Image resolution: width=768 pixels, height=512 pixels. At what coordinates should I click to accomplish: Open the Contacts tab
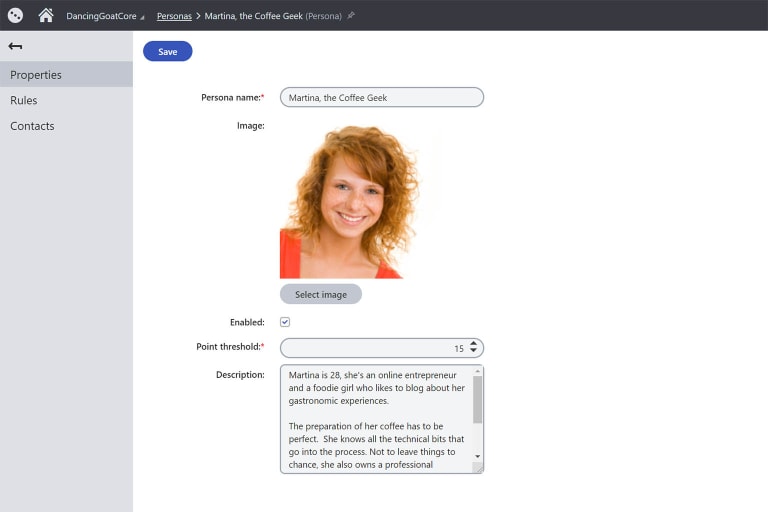coord(66,126)
